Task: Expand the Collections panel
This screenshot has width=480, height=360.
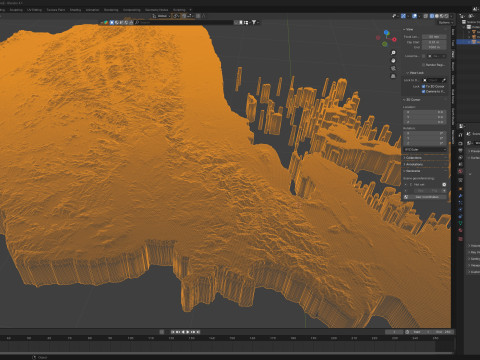Action: [x=413, y=158]
